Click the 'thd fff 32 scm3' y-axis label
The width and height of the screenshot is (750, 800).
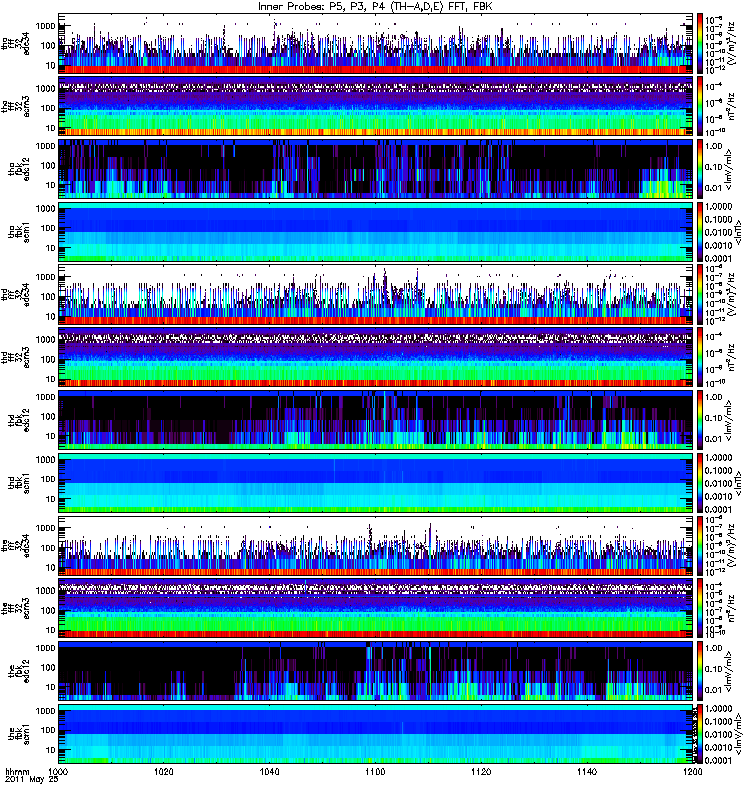click(x=15, y=357)
